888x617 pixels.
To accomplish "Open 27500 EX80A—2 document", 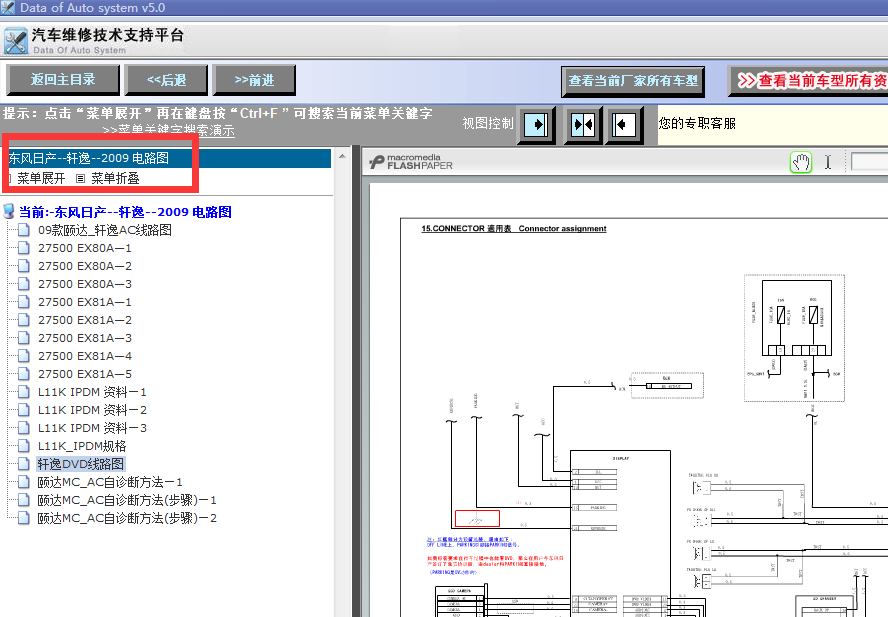I will [85, 266].
